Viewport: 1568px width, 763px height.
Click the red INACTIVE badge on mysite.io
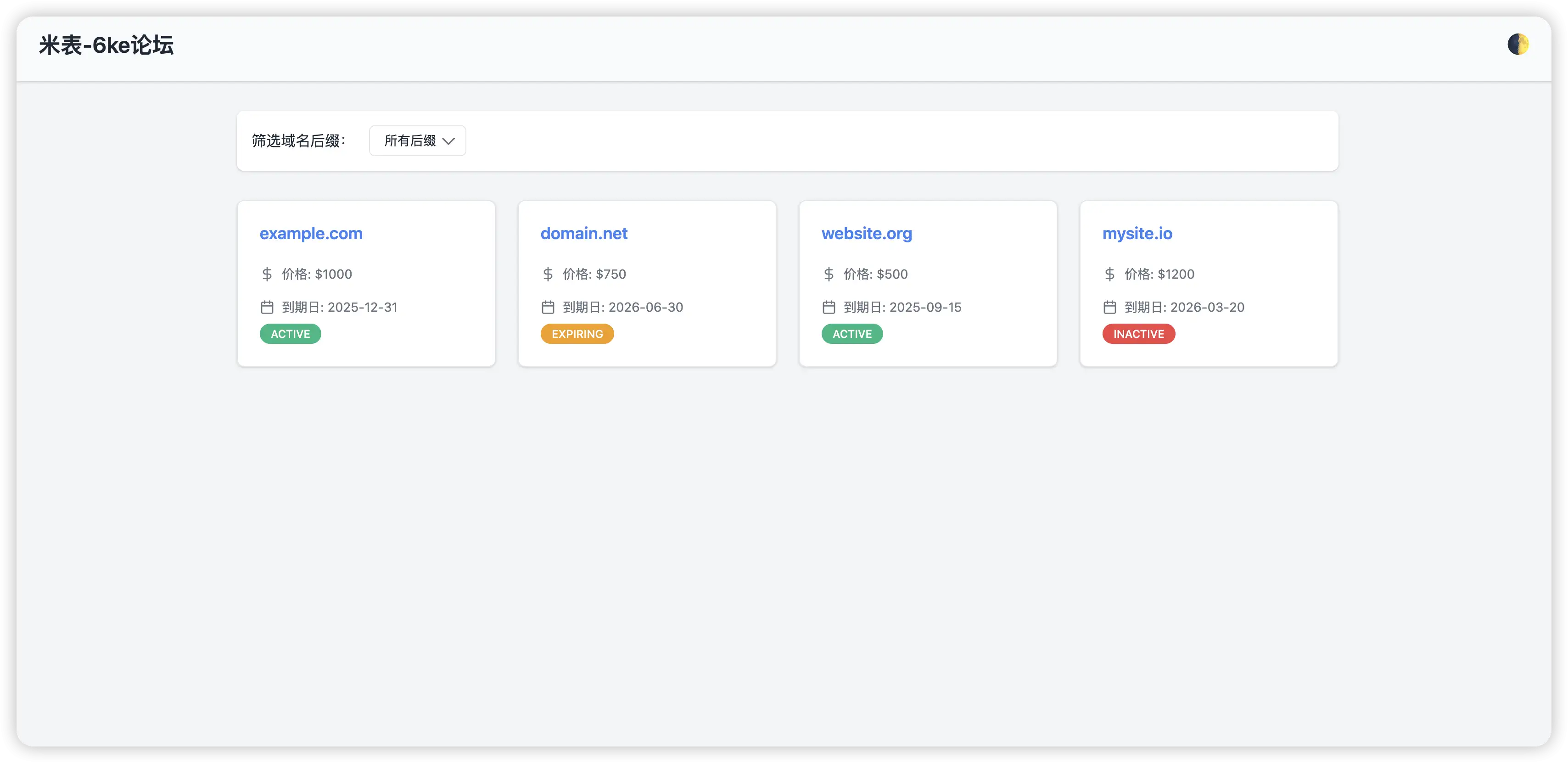[x=1138, y=334]
